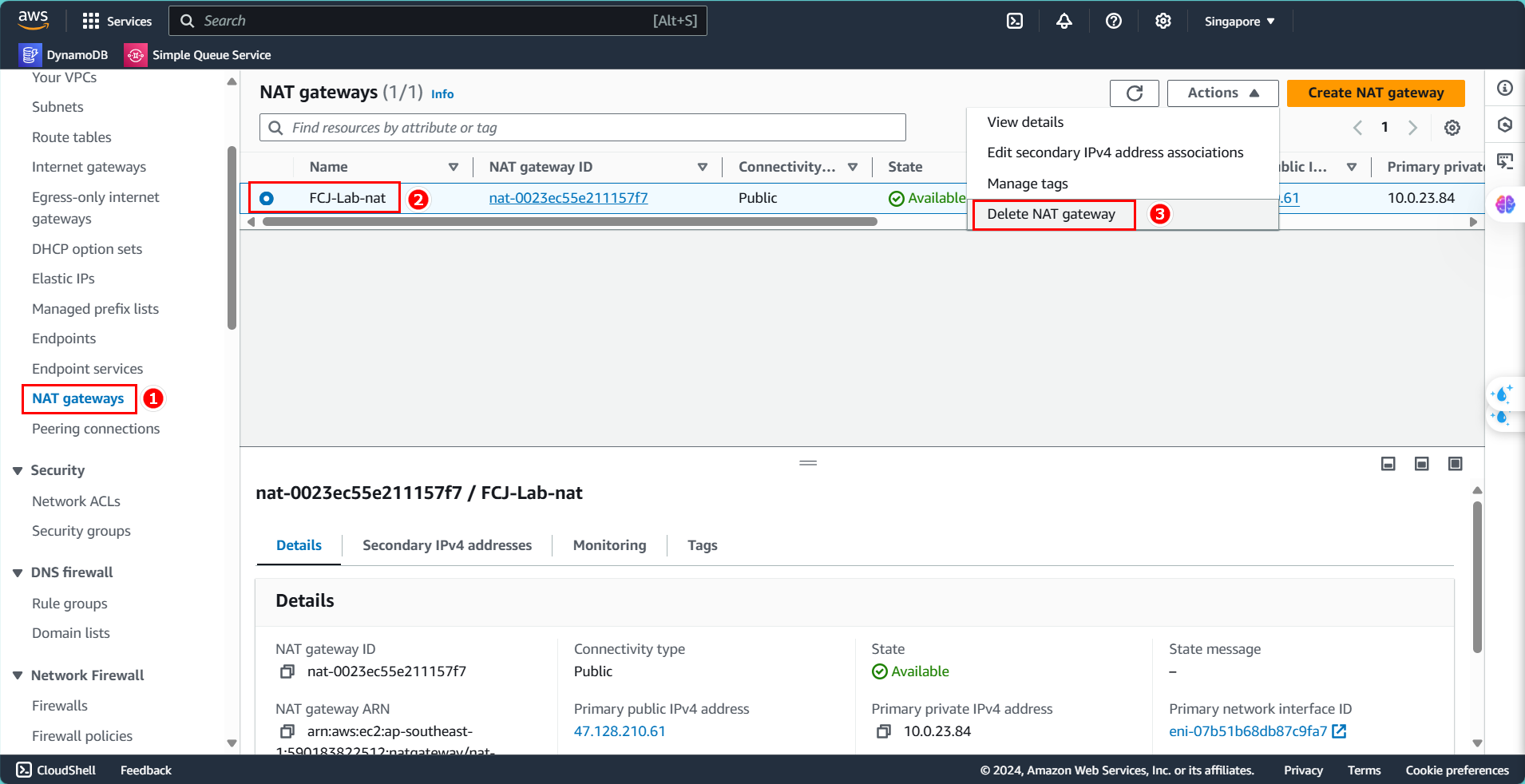The width and height of the screenshot is (1525, 784).
Task: Open Simple Queue Service shortcut
Action: tap(197, 54)
